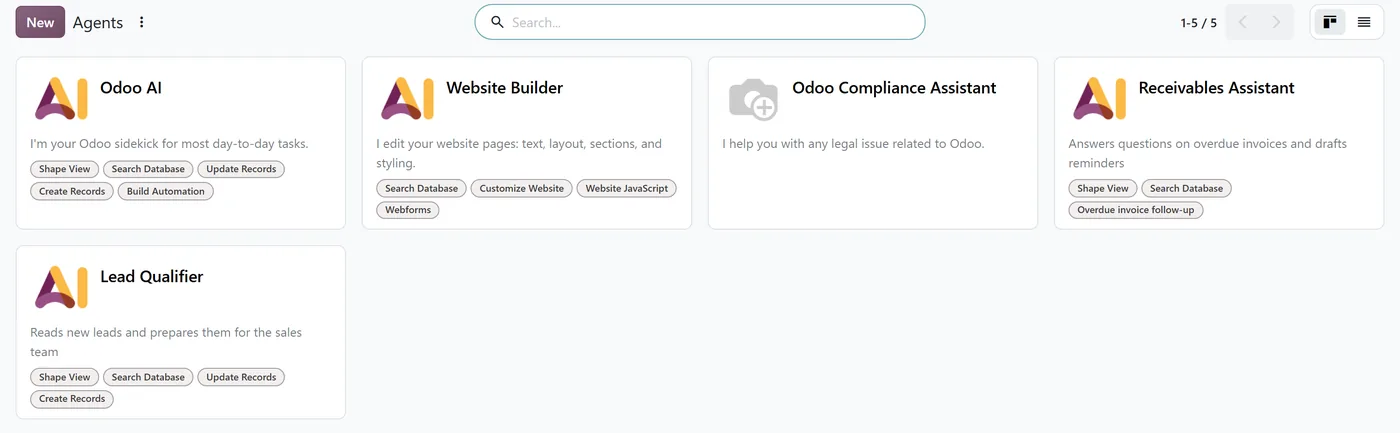This screenshot has width=1400, height=433.
Task: Click Search Database tag on Odoo AI card
Action: (148, 169)
